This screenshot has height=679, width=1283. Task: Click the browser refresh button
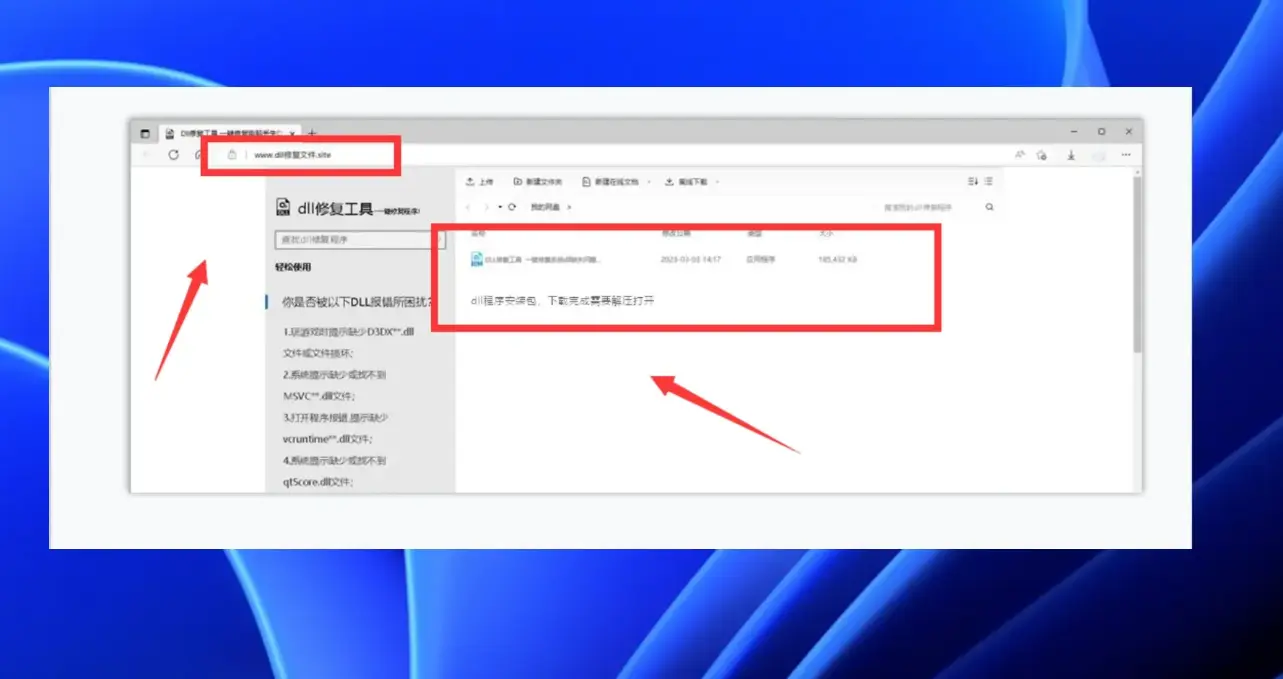pyautogui.click(x=173, y=155)
